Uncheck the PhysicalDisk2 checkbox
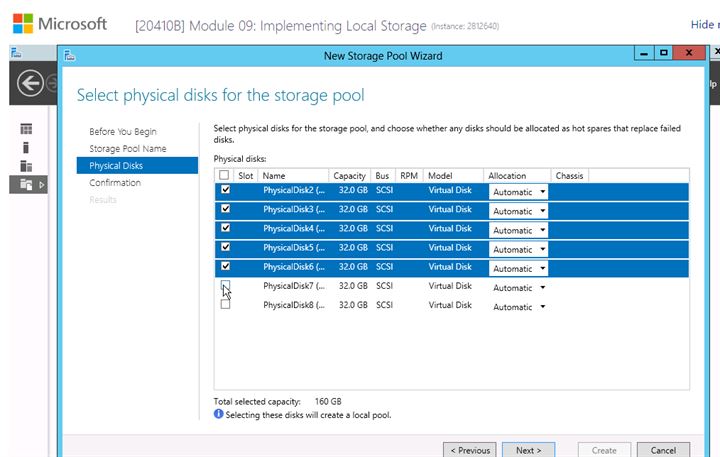The height and width of the screenshot is (457, 720). tap(225, 190)
